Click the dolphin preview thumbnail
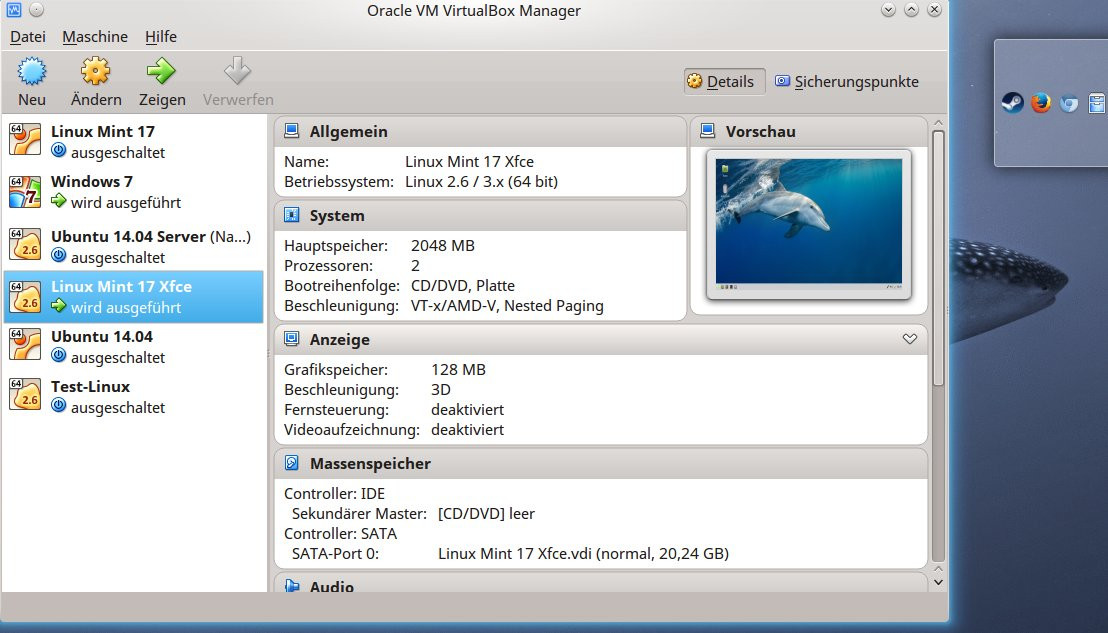Image resolution: width=1108 pixels, height=633 pixels. [x=808, y=223]
